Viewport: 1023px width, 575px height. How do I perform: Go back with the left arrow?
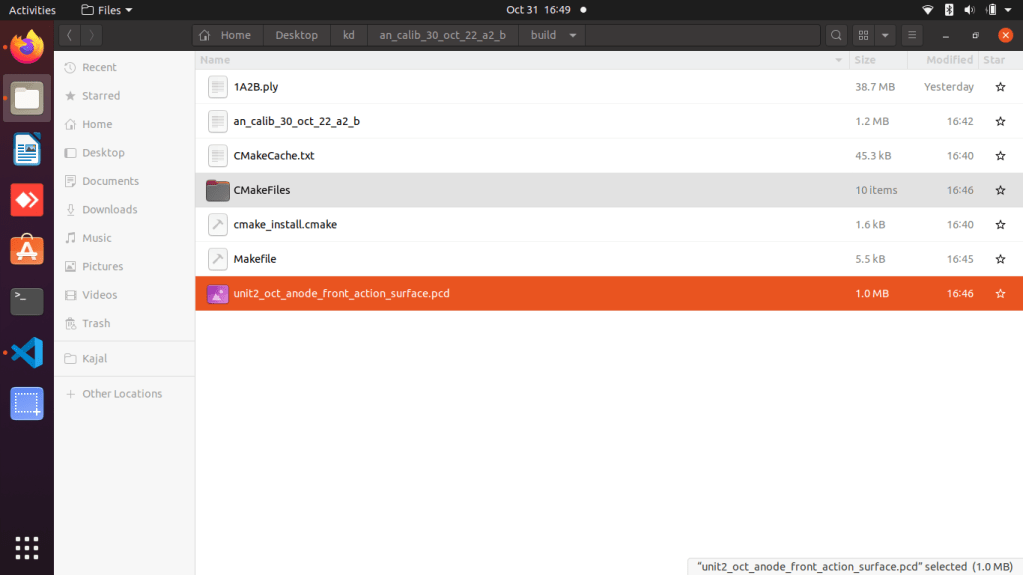click(69, 35)
